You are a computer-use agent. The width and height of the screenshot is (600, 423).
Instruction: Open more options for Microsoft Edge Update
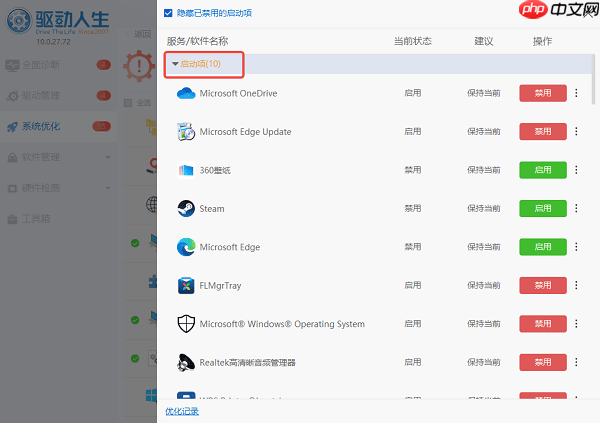click(576, 131)
